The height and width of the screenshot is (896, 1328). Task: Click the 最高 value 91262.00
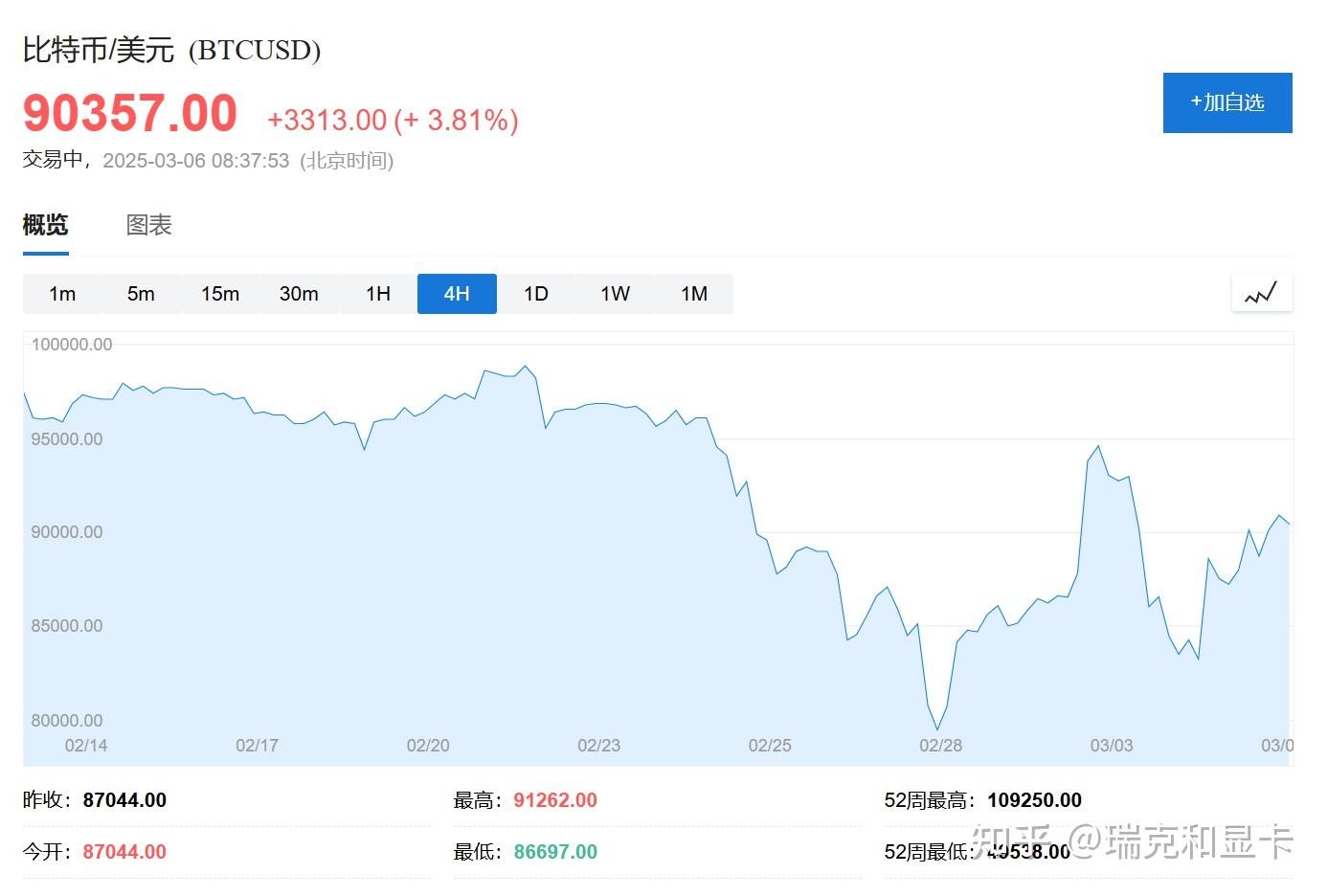[555, 800]
